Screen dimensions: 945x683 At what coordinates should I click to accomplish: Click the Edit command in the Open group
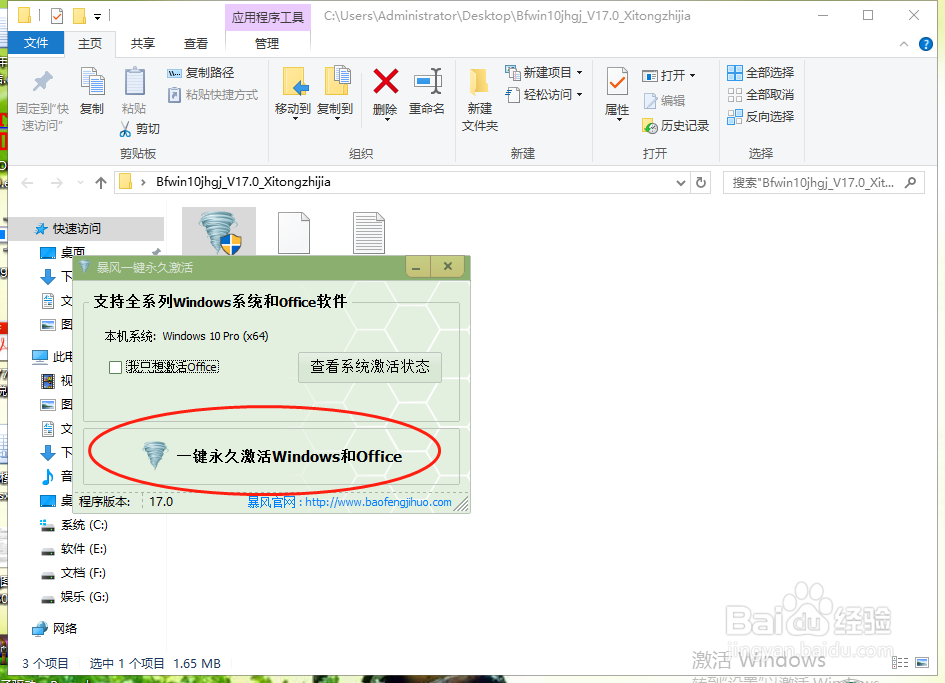coord(664,101)
